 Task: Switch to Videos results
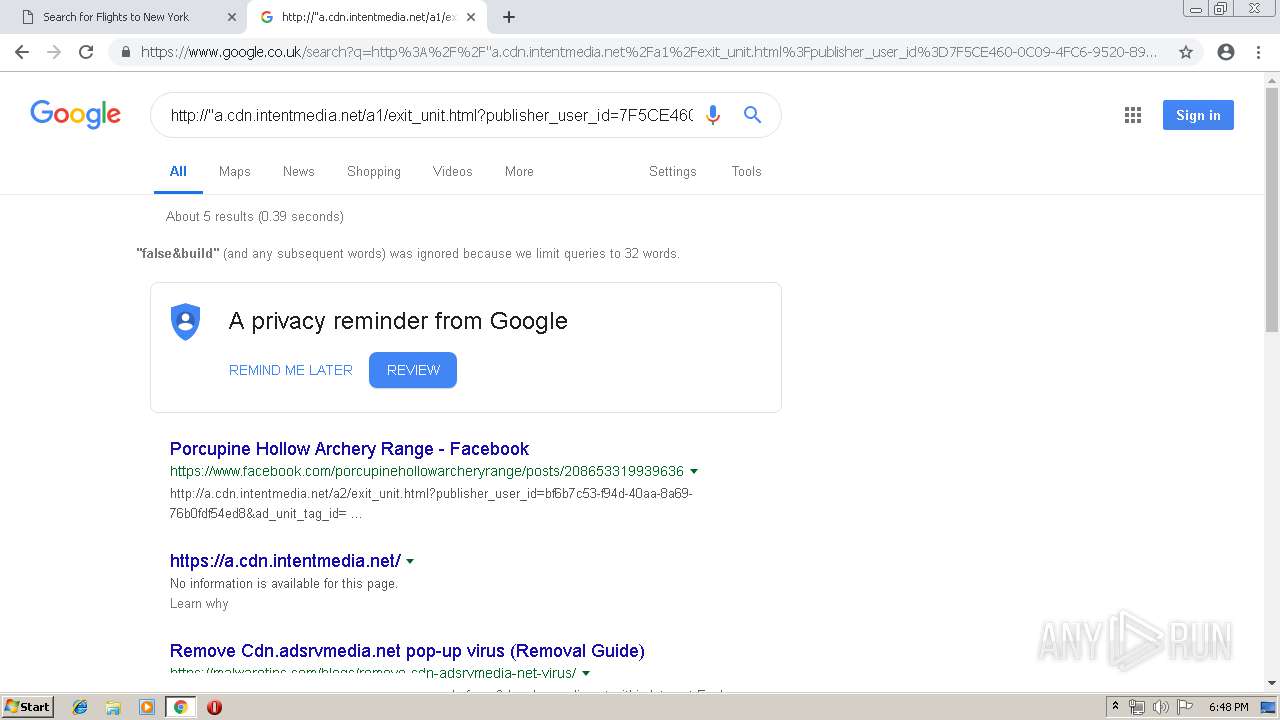click(x=452, y=171)
